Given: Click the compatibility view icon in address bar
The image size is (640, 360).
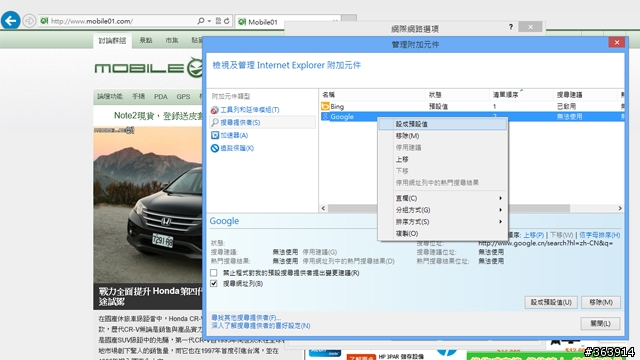Looking at the screenshot, I should tap(218, 21).
